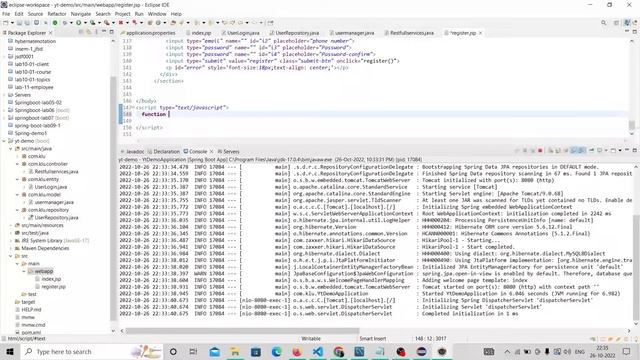The height and width of the screenshot is (360, 640).
Task: Click the last-edit-location icon at toolbar end
Action: pyautogui.click(x=270, y=23)
